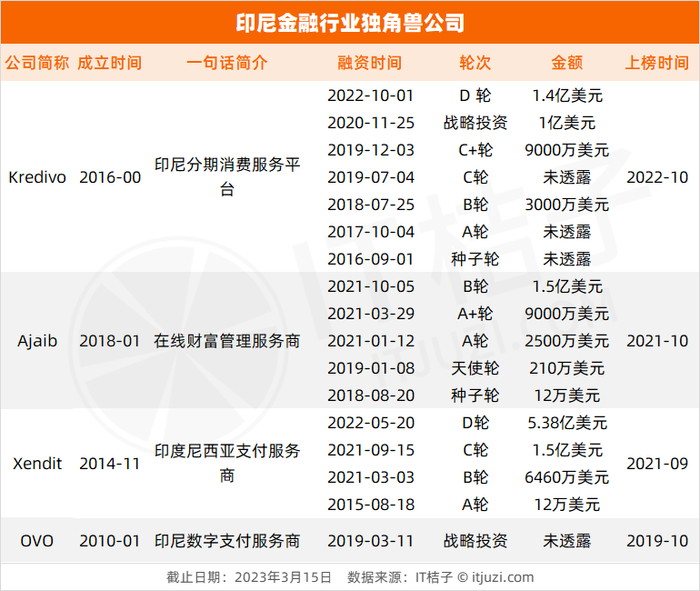Click financing date 2021-09-15
The width and height of the screenshot is (700, 591).
371,450
